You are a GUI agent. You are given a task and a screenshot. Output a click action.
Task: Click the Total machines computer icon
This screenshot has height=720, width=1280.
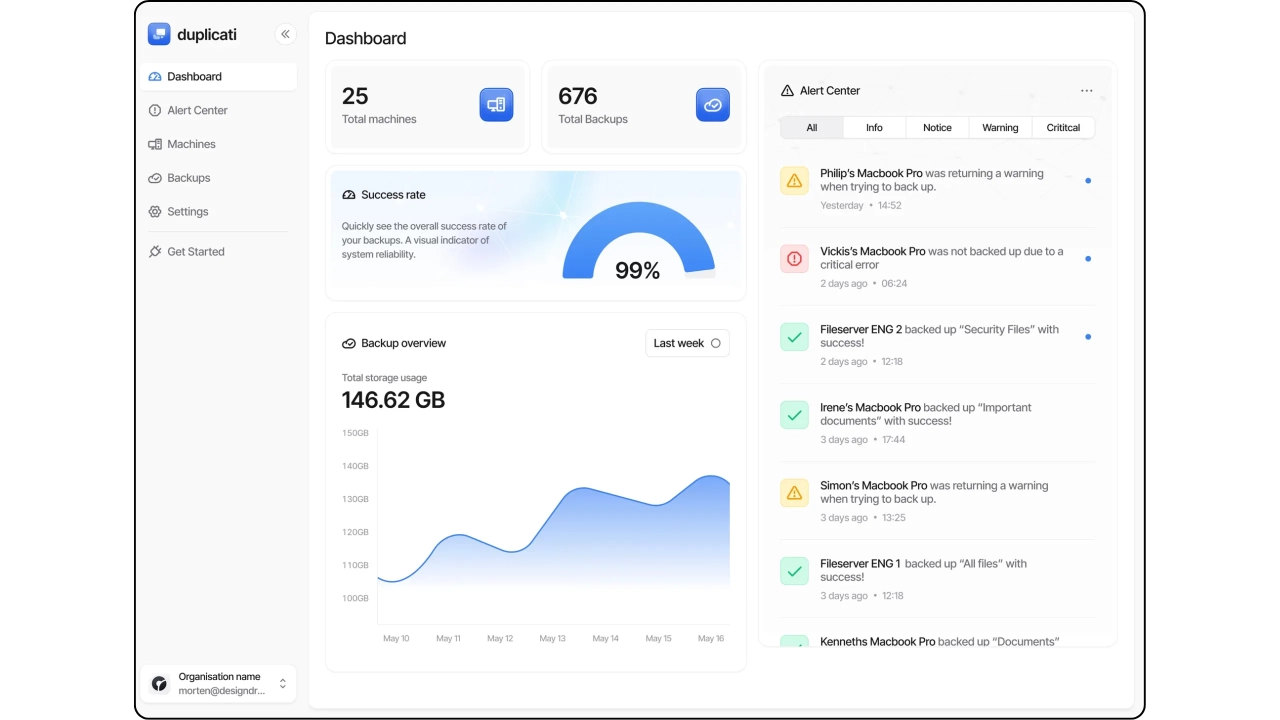pyautogui.click(x=496, y=105)
